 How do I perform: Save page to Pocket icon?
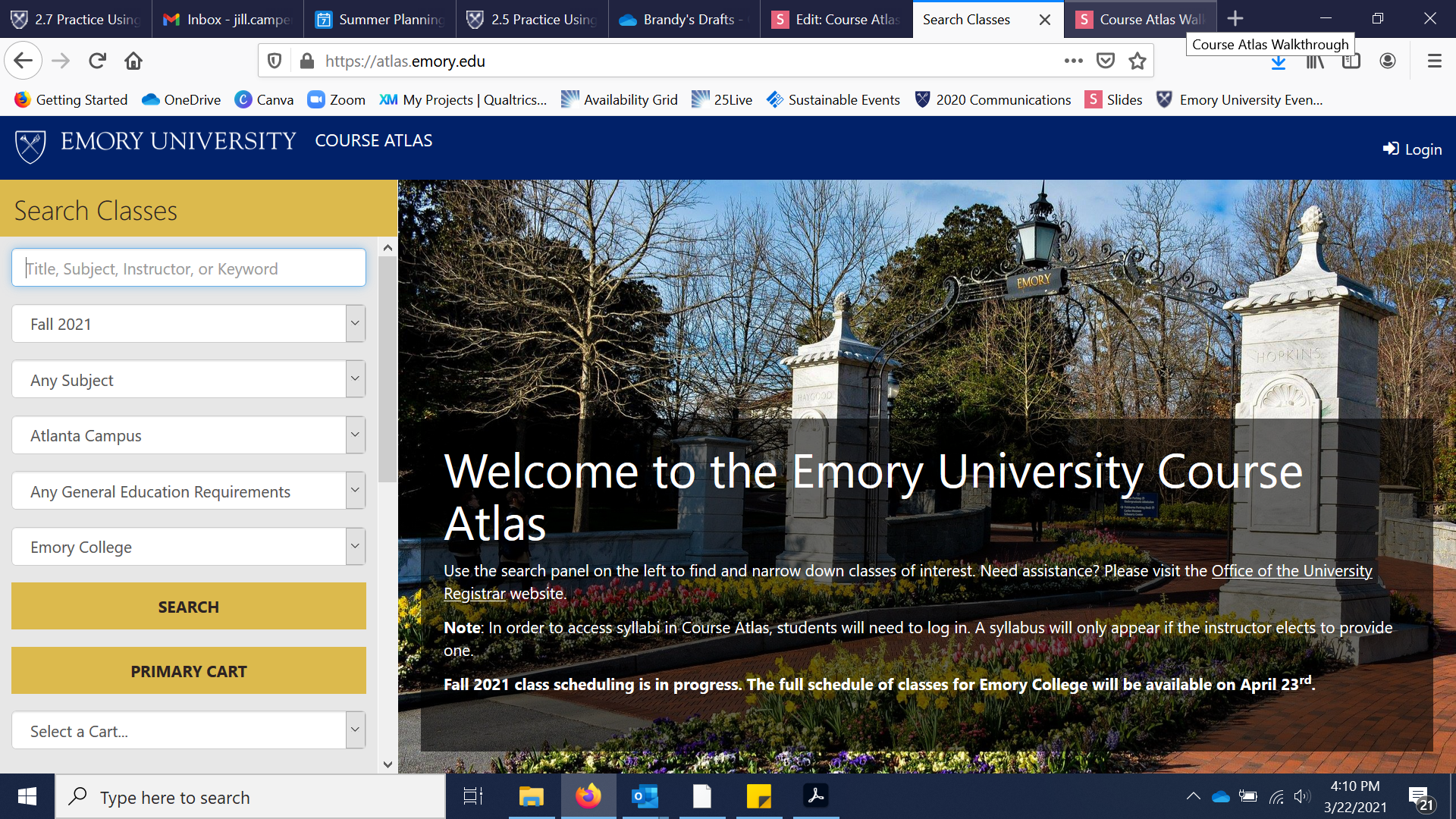[1106, 61]
